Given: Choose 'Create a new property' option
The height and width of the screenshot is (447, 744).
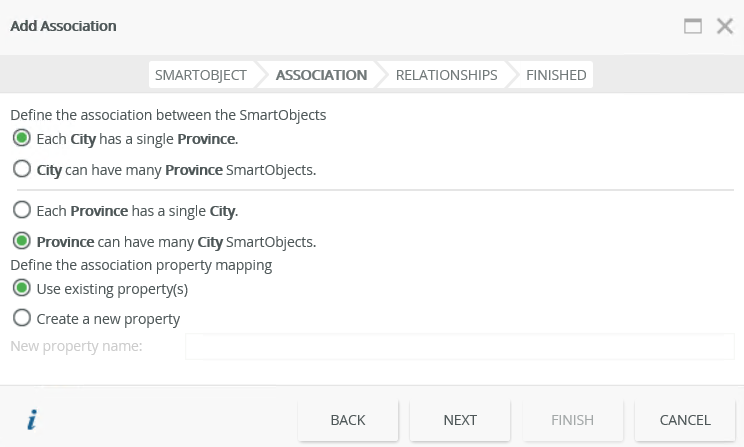Looking at the screenshot, I should tap(21, 318).
